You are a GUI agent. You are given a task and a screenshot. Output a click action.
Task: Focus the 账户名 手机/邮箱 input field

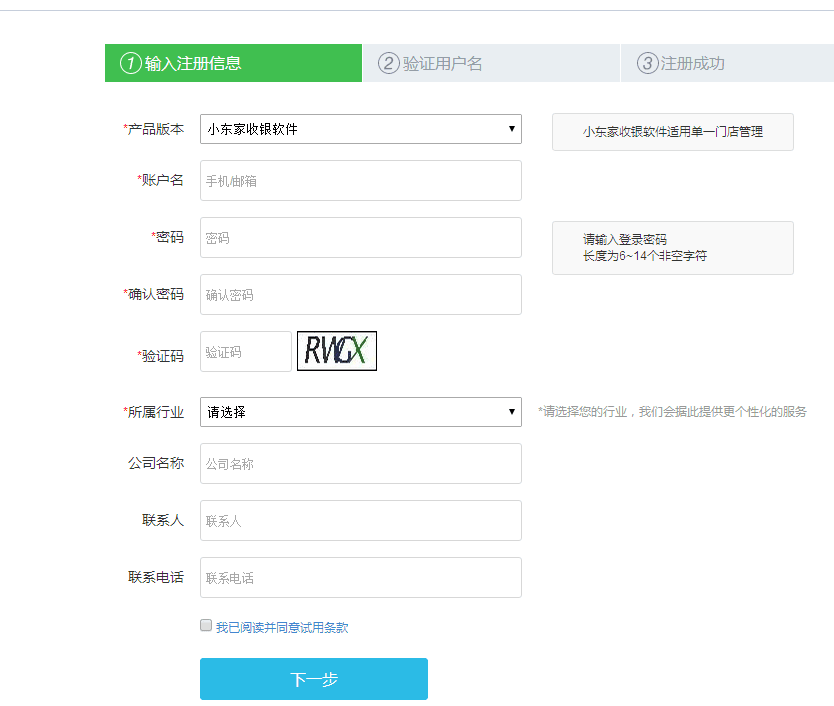360,181
